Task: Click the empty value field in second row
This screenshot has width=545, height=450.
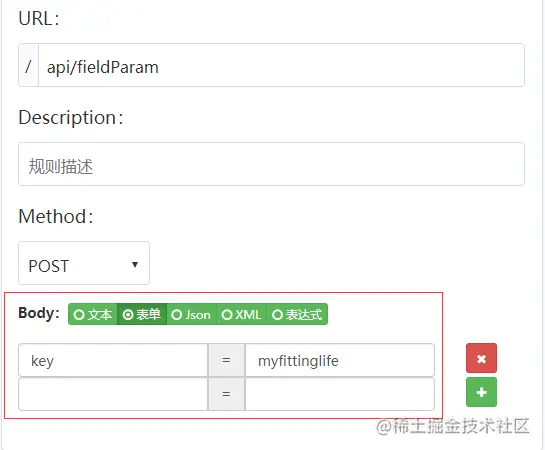Action: coord(340,394)
